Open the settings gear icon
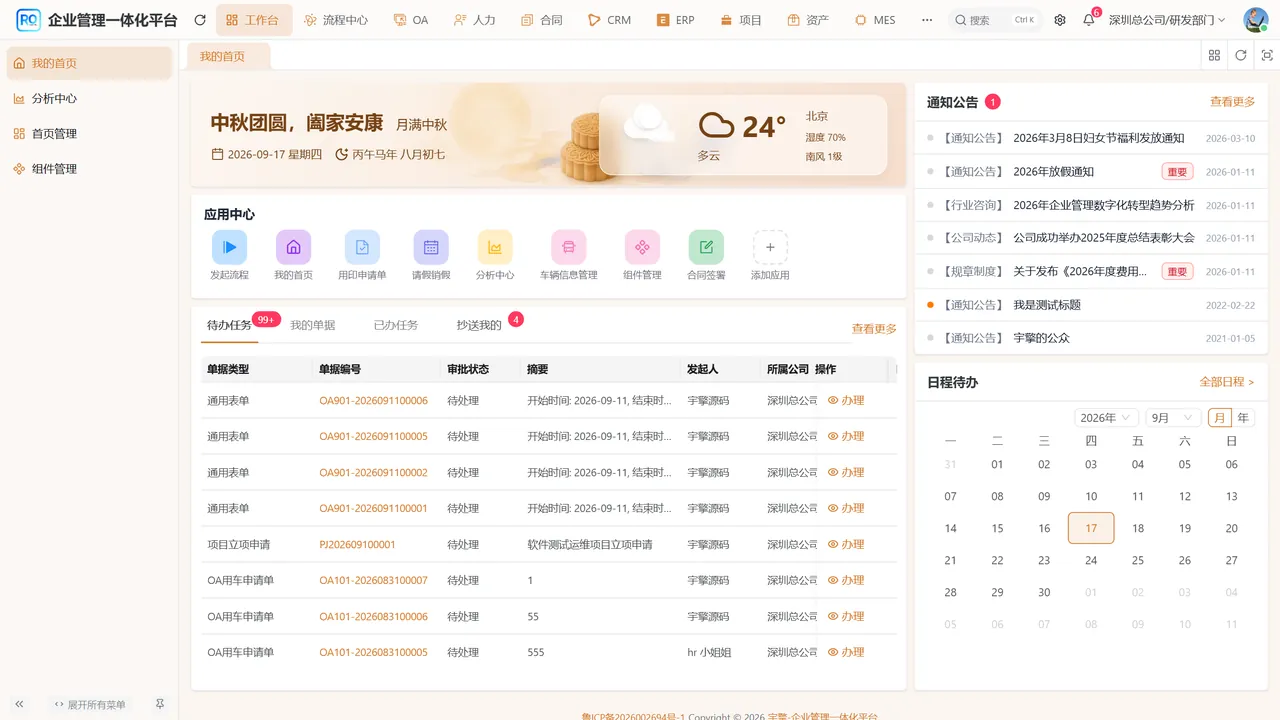The image size is (1280, 720). pyautogui.click(x=1060, y=20)
